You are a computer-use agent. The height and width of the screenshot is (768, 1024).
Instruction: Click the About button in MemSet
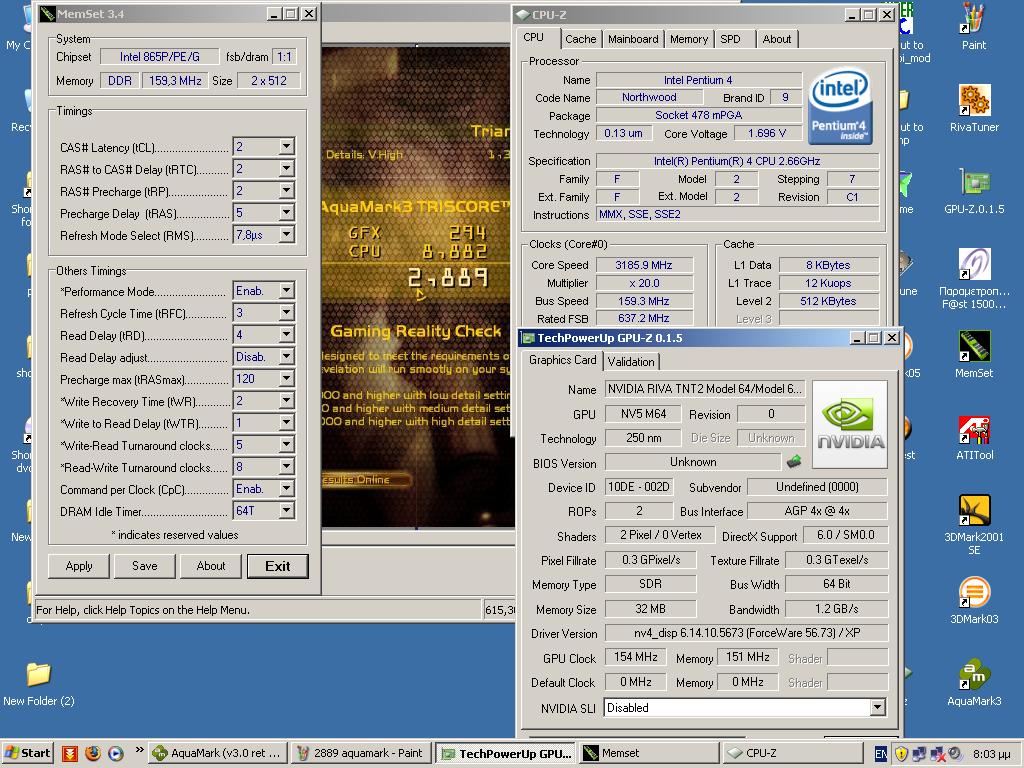211,566
